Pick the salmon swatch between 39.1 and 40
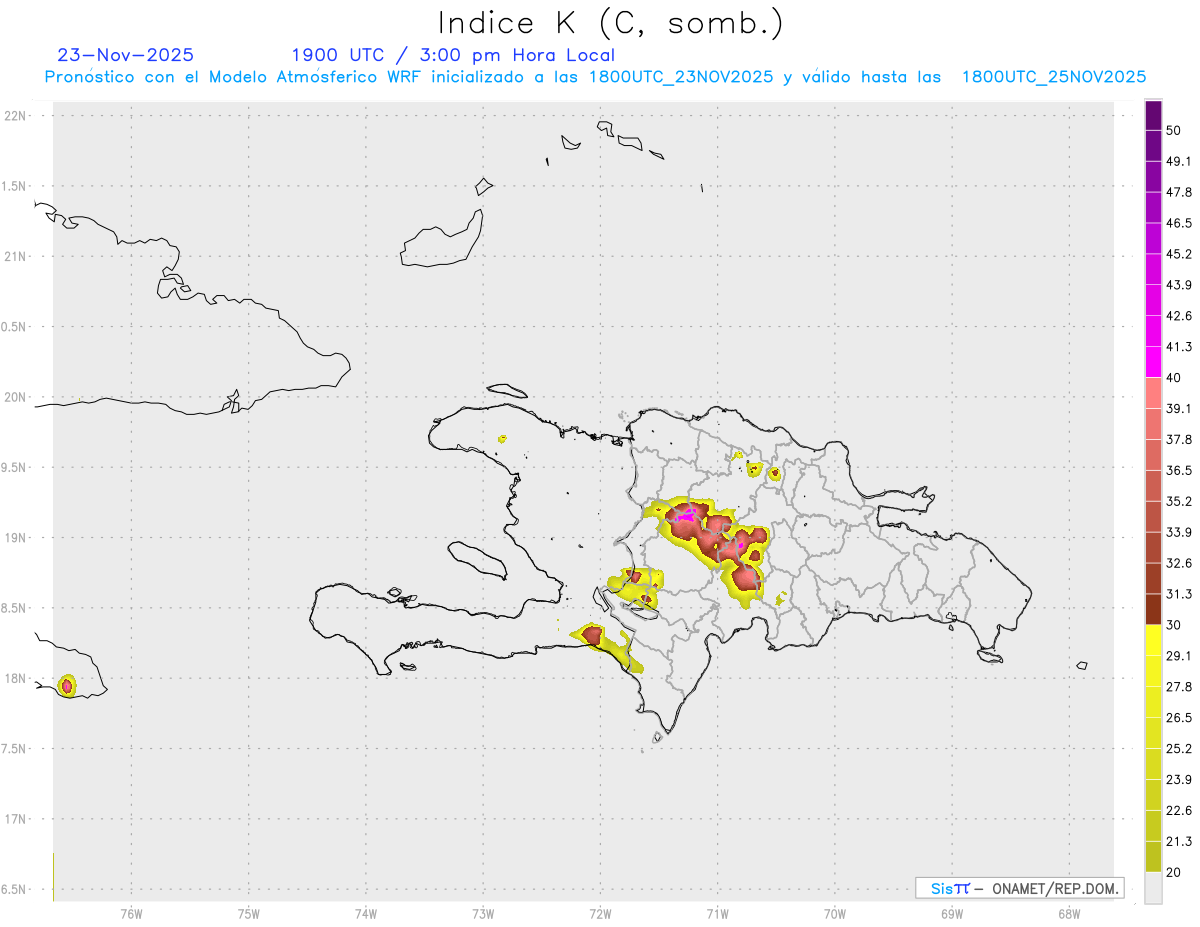Screen dimensions: 1200x927 tap(1153, 393)
